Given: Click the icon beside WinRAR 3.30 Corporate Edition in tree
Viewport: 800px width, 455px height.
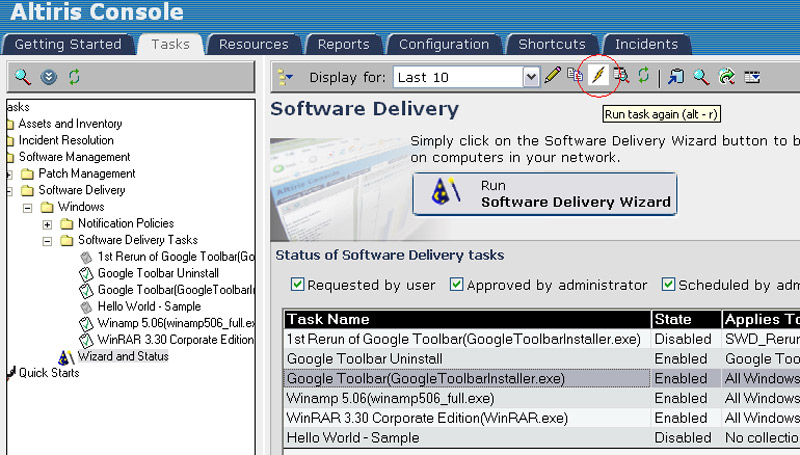Looking at the screenshot, I should (86, 340).
